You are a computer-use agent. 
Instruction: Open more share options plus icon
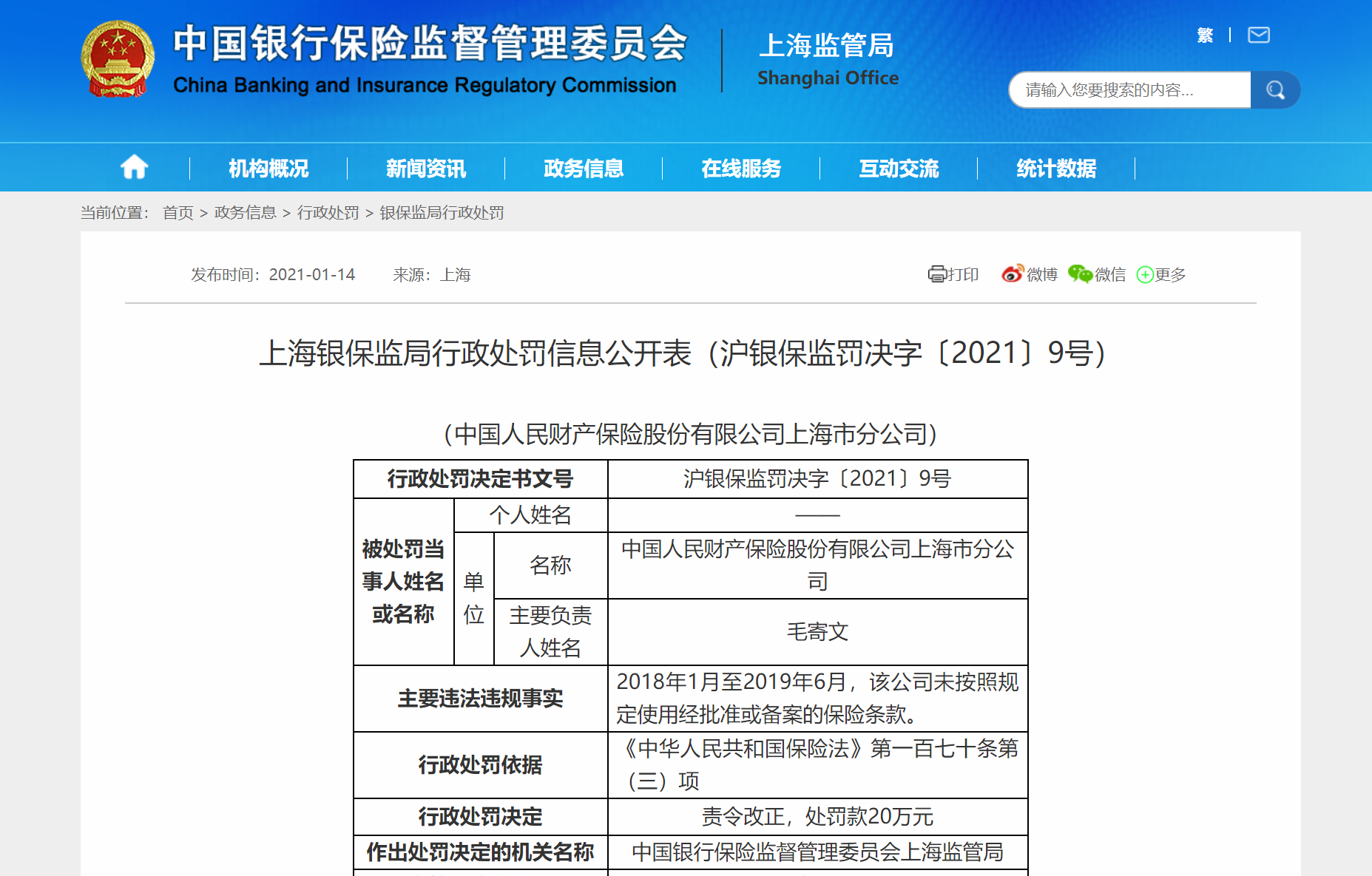coord(1145,275)
